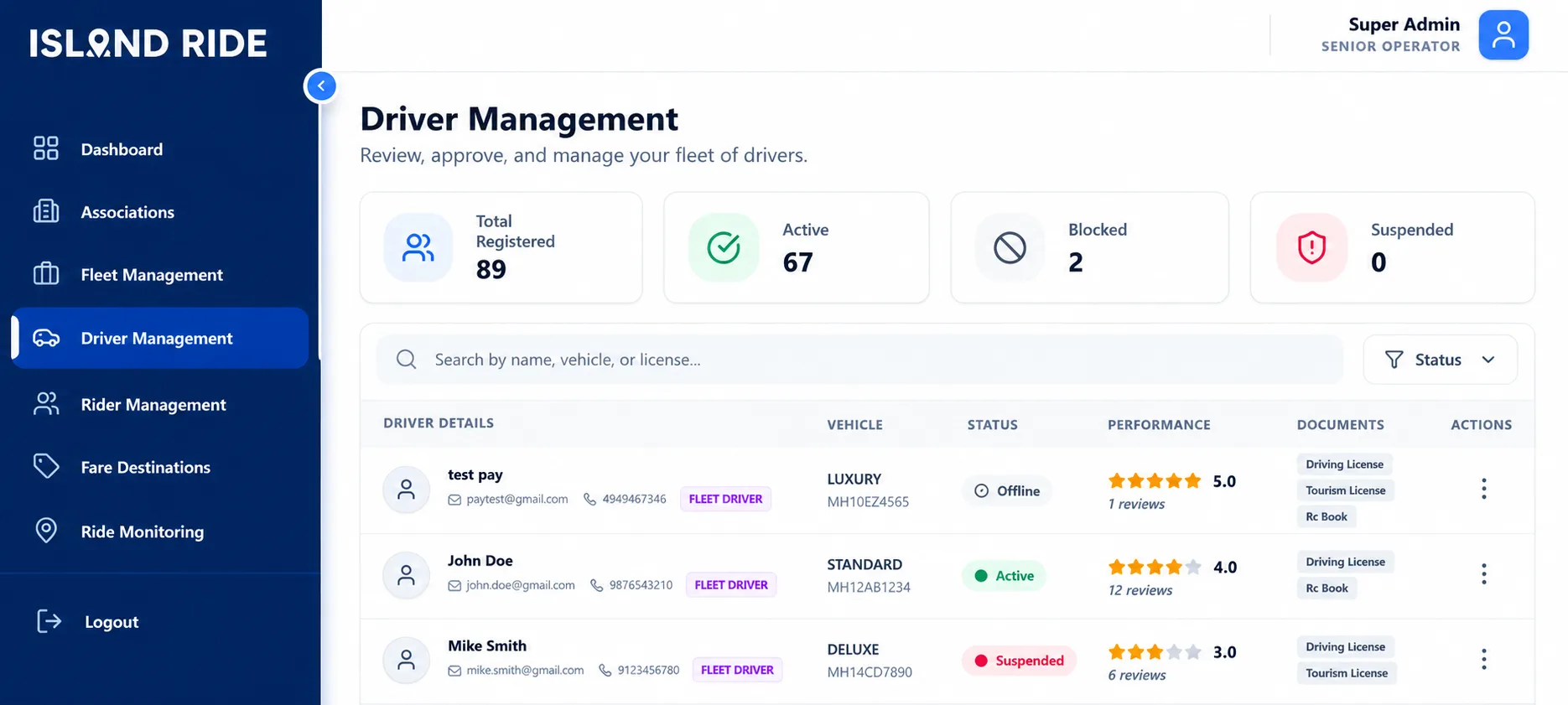Open actions menu for Mike Smith
Screen dimensions: 1568x705
click(x=1483, y=660)
